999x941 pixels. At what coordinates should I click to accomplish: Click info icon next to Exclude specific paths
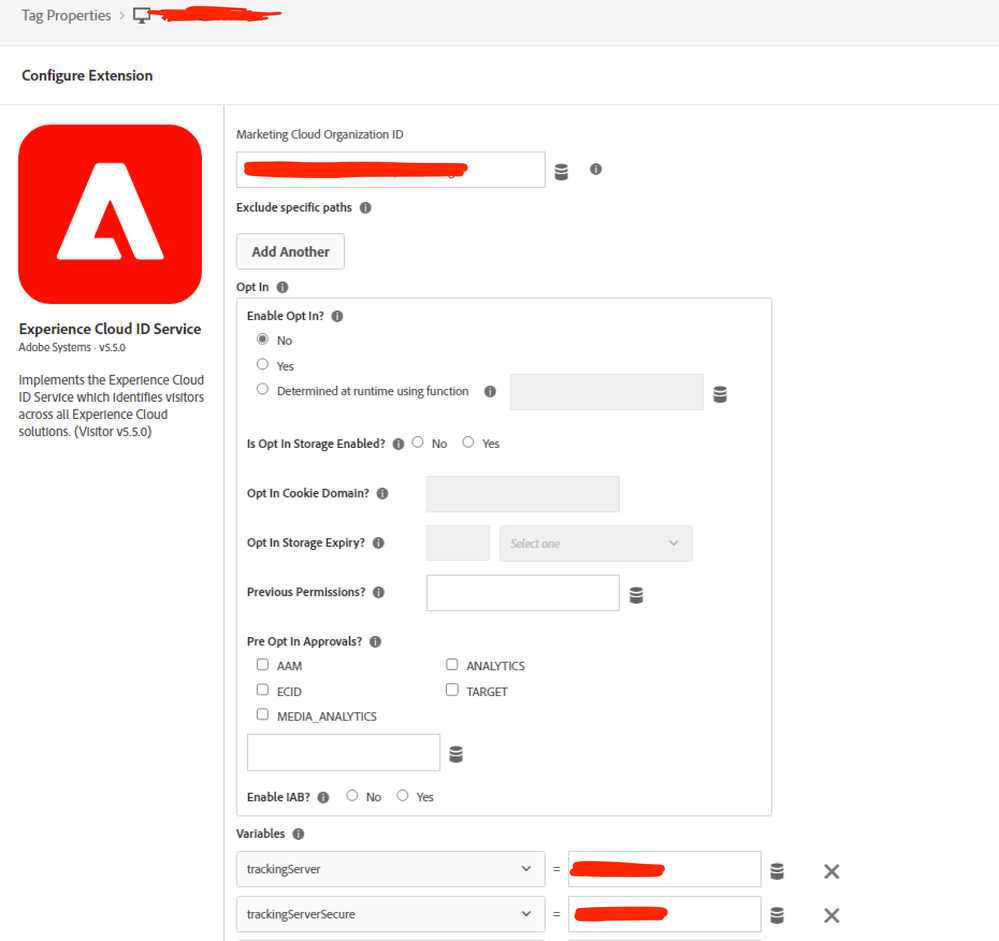point(365,208)
